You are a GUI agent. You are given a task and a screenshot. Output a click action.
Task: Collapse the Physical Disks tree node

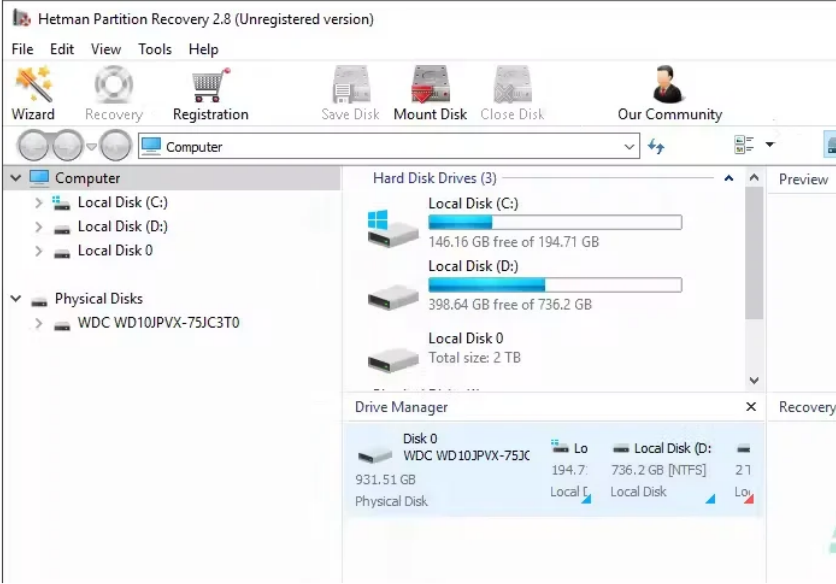pyautogui.click(x=16, y=299)
